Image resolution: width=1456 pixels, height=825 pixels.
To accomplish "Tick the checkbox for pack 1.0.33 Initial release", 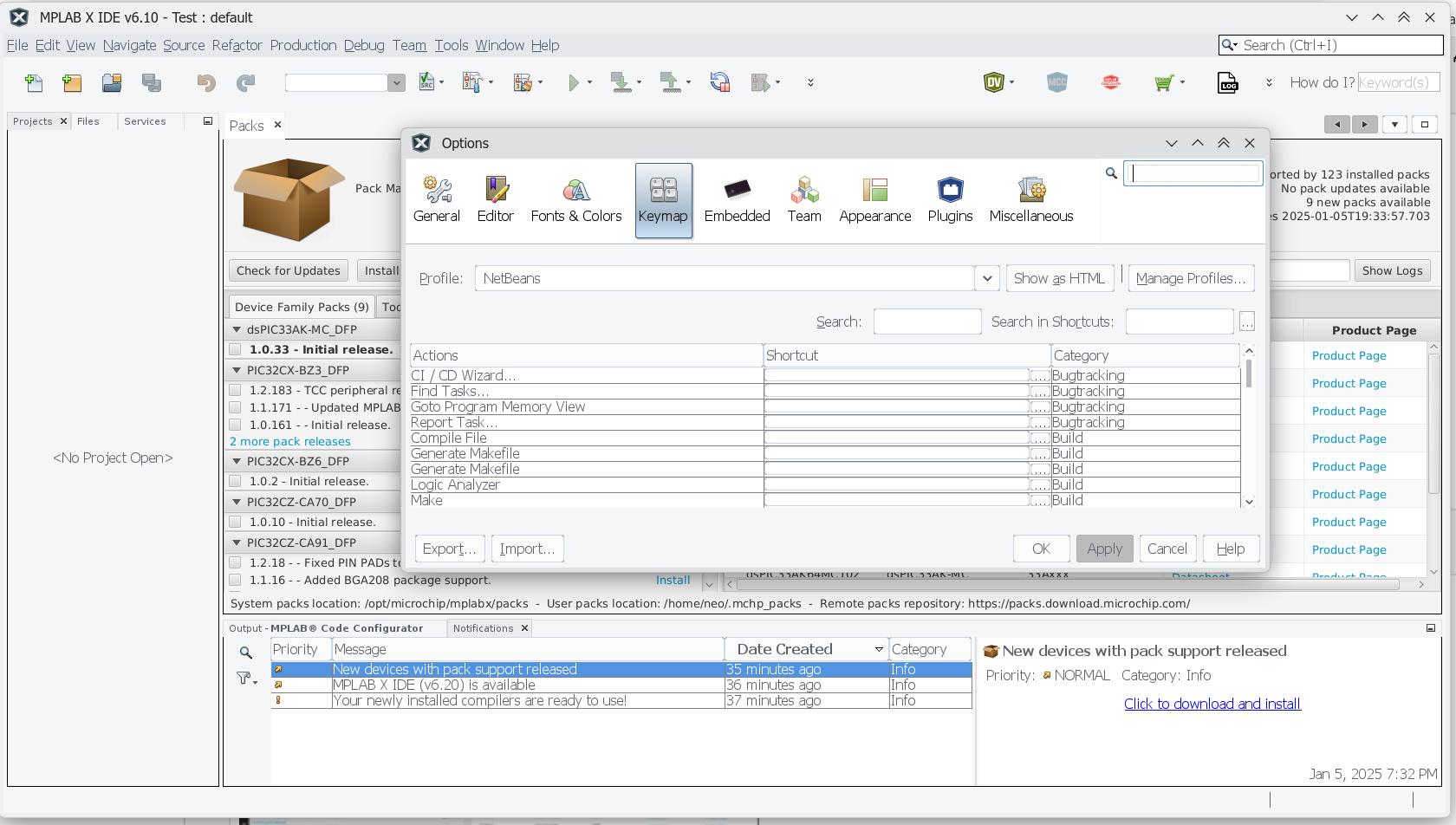I will click(x=235, y=349).
